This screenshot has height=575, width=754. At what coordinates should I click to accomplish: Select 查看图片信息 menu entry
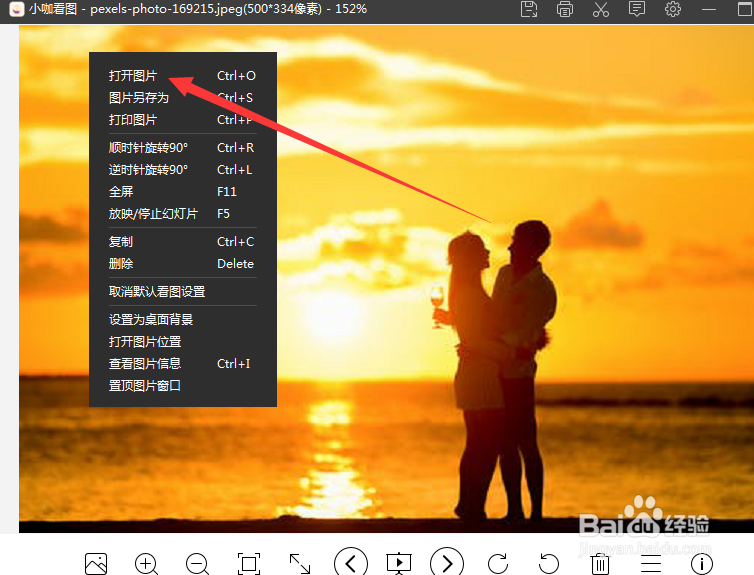183,363
